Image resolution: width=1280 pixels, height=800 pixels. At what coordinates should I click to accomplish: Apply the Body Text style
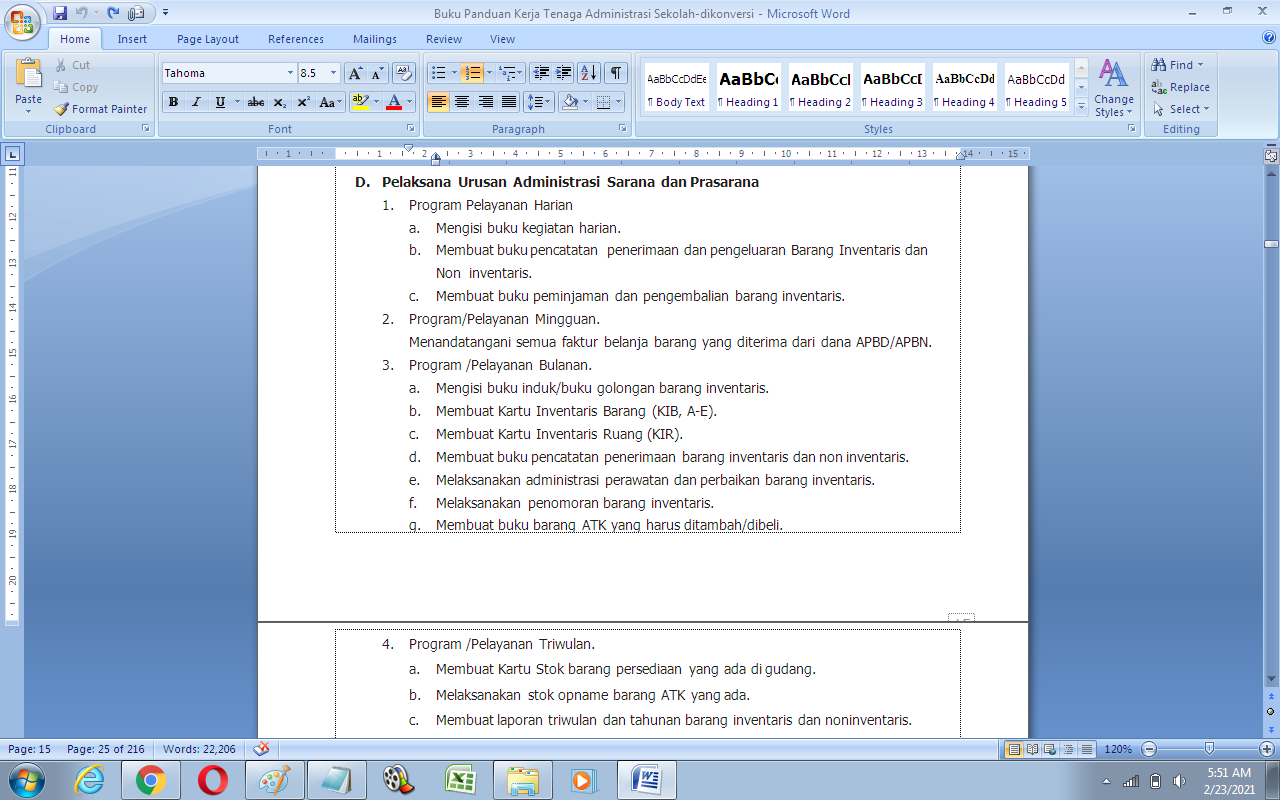point(676,88)
